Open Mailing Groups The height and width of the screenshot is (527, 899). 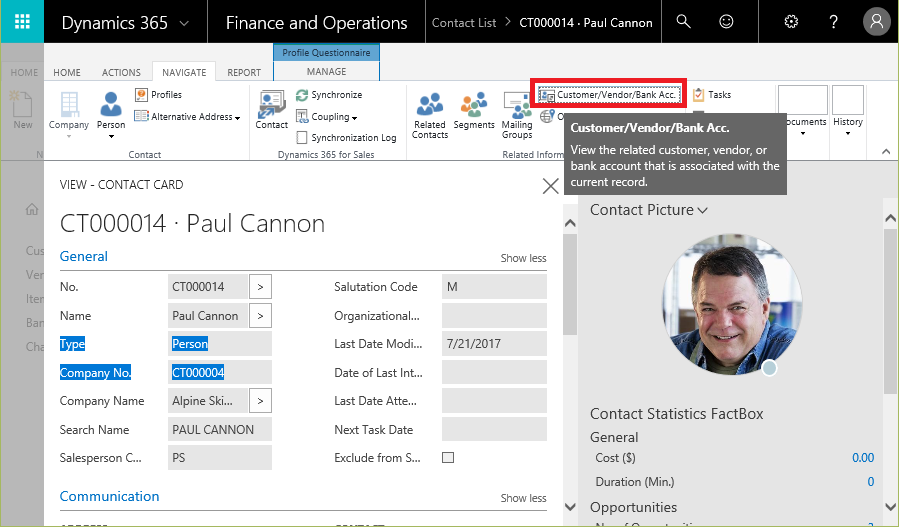point(517,116)
